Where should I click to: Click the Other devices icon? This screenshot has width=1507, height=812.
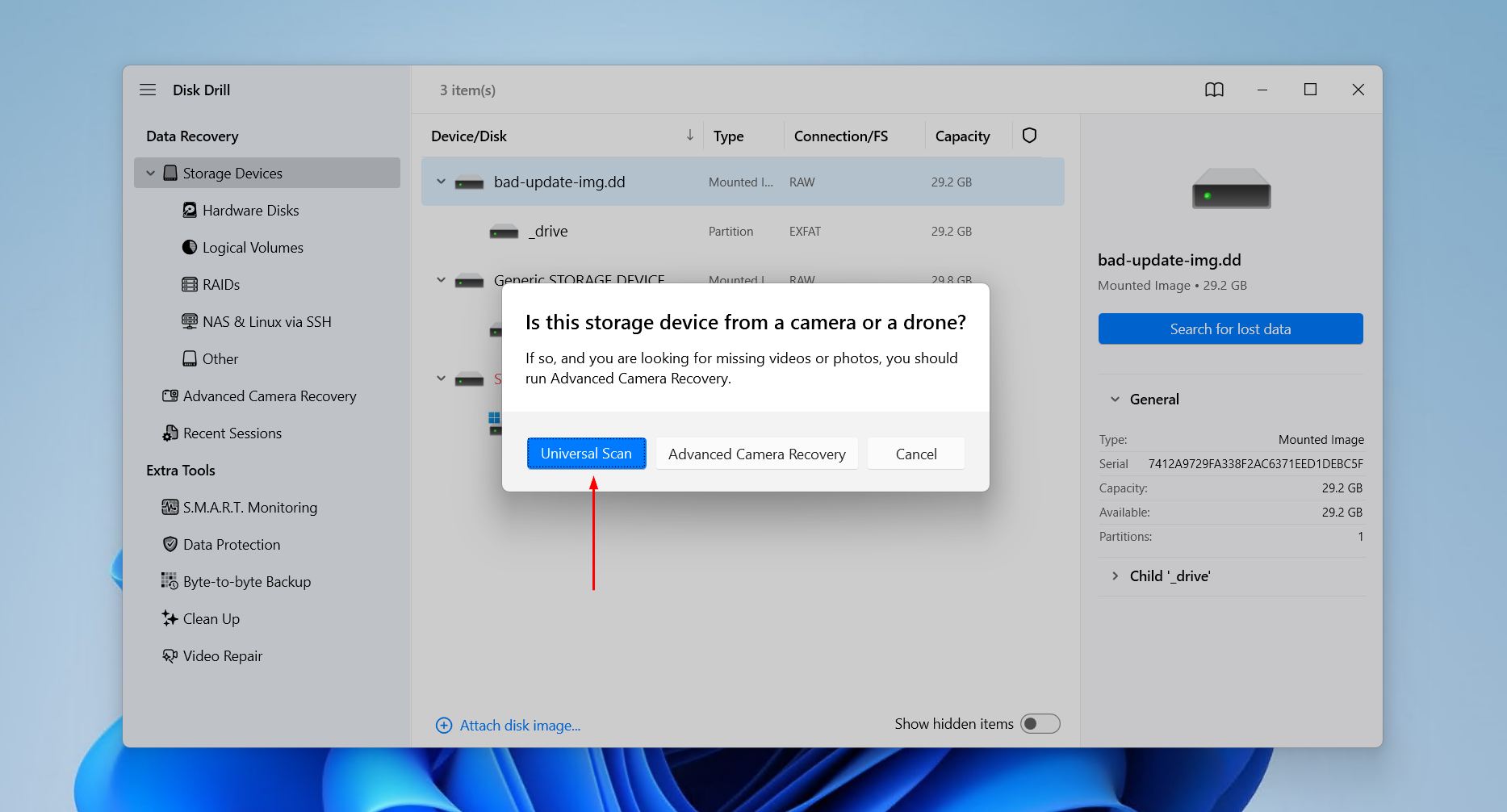[190, 358]
